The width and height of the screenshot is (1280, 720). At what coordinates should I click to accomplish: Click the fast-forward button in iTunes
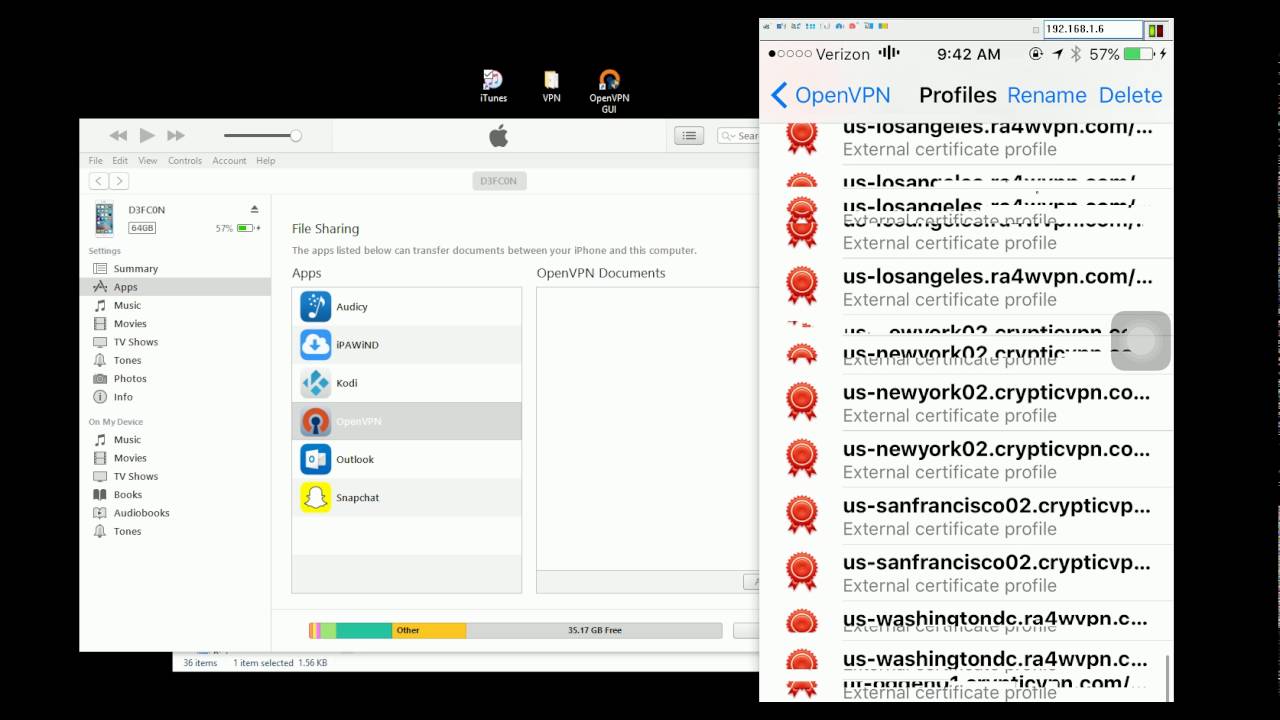(176, 135)
